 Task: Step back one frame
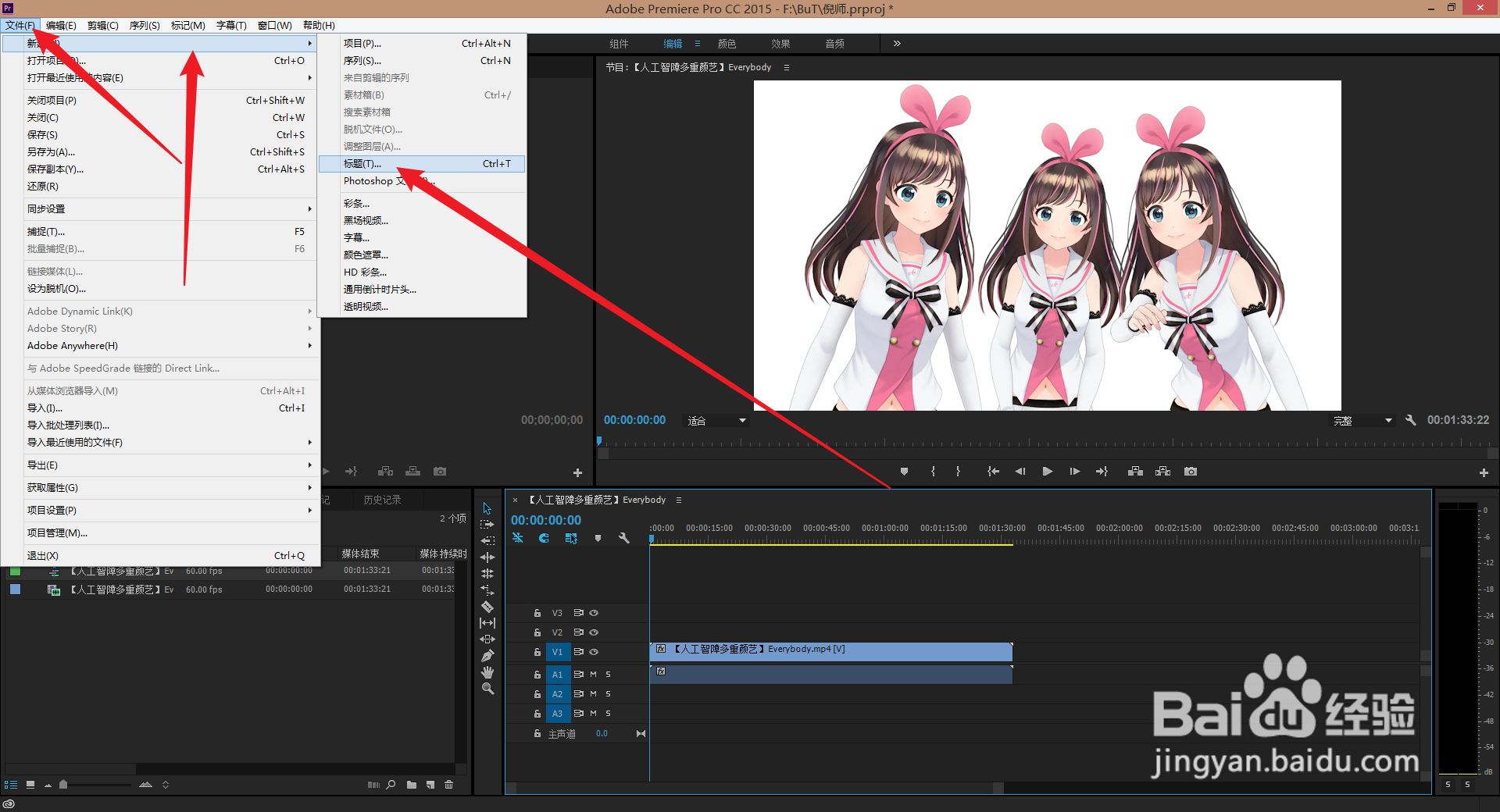click(x=1020, y=472)
